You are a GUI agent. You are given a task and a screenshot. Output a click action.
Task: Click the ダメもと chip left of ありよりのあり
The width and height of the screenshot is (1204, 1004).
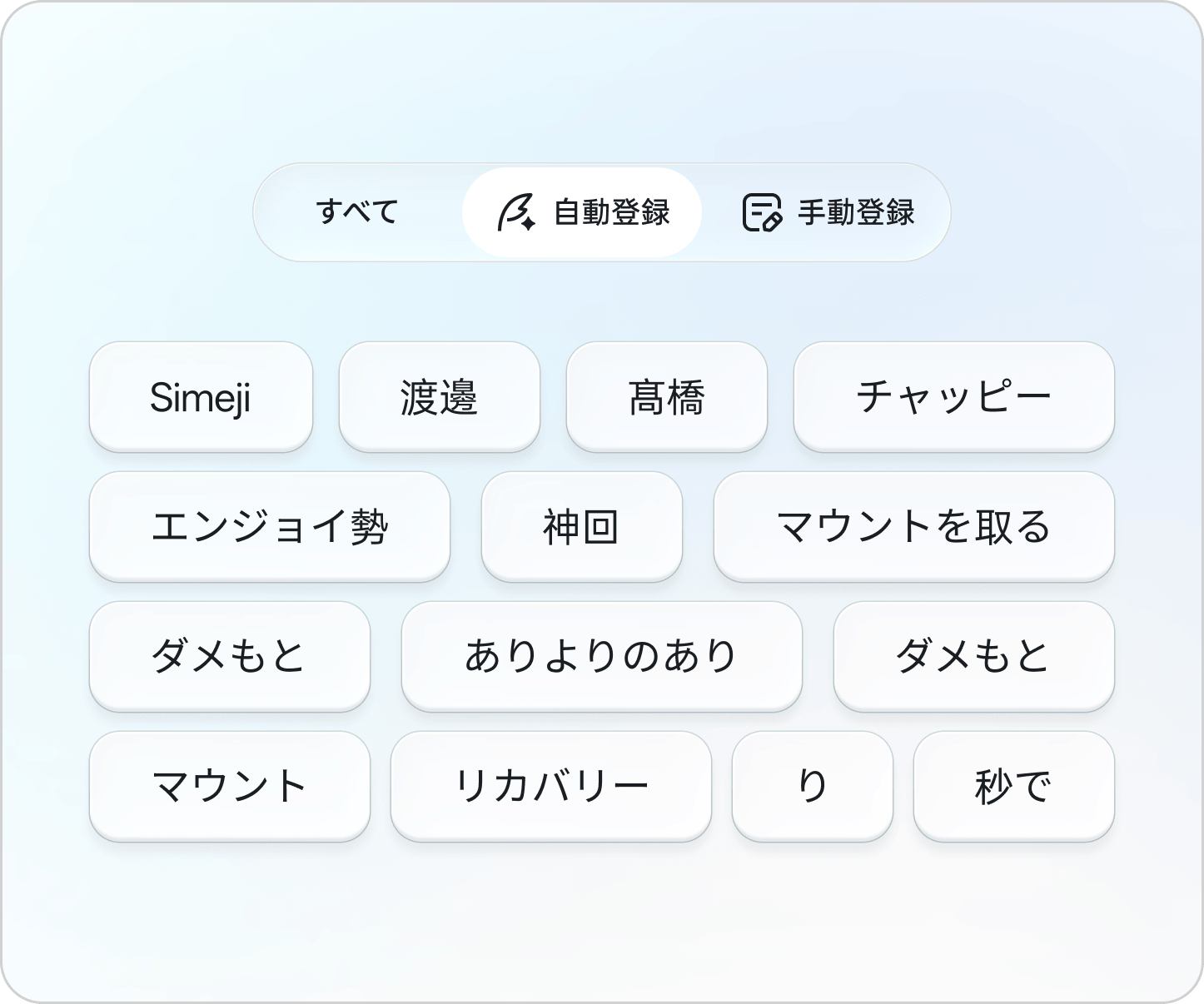click(230, 657)
